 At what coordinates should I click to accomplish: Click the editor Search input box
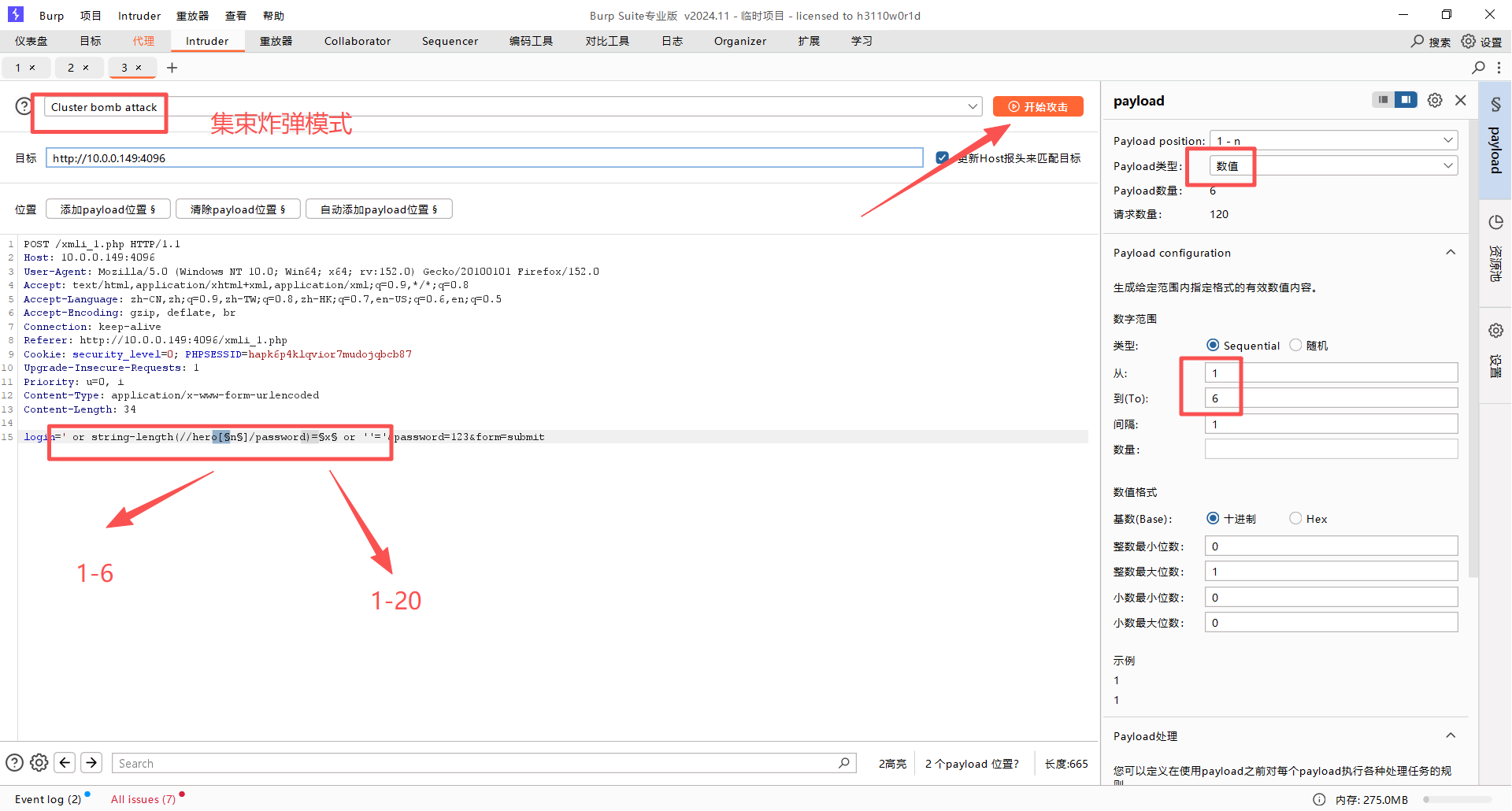(484, 763)
